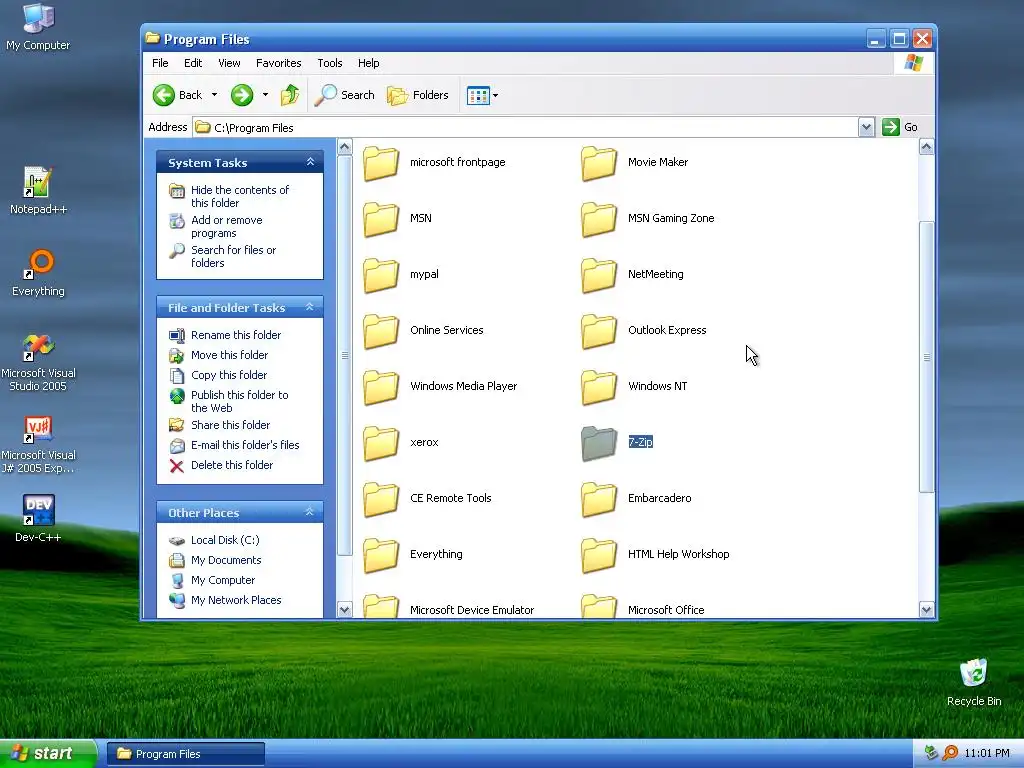Collapse the Other Places panel
The height and width of the screenshot is (768, 1024).
point(310,512)
